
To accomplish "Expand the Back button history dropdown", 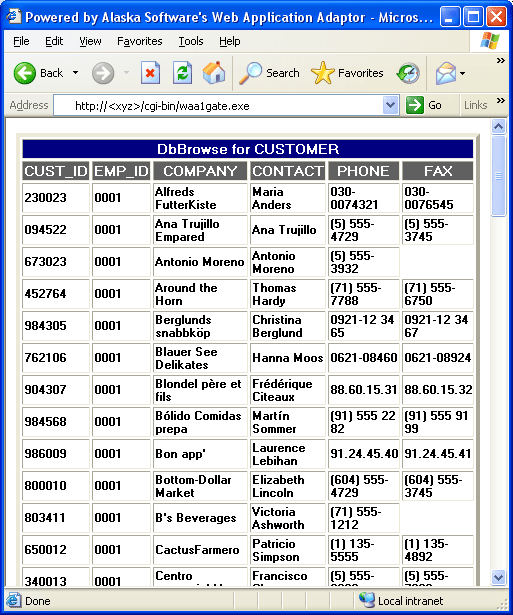I will tap(75, 73).
